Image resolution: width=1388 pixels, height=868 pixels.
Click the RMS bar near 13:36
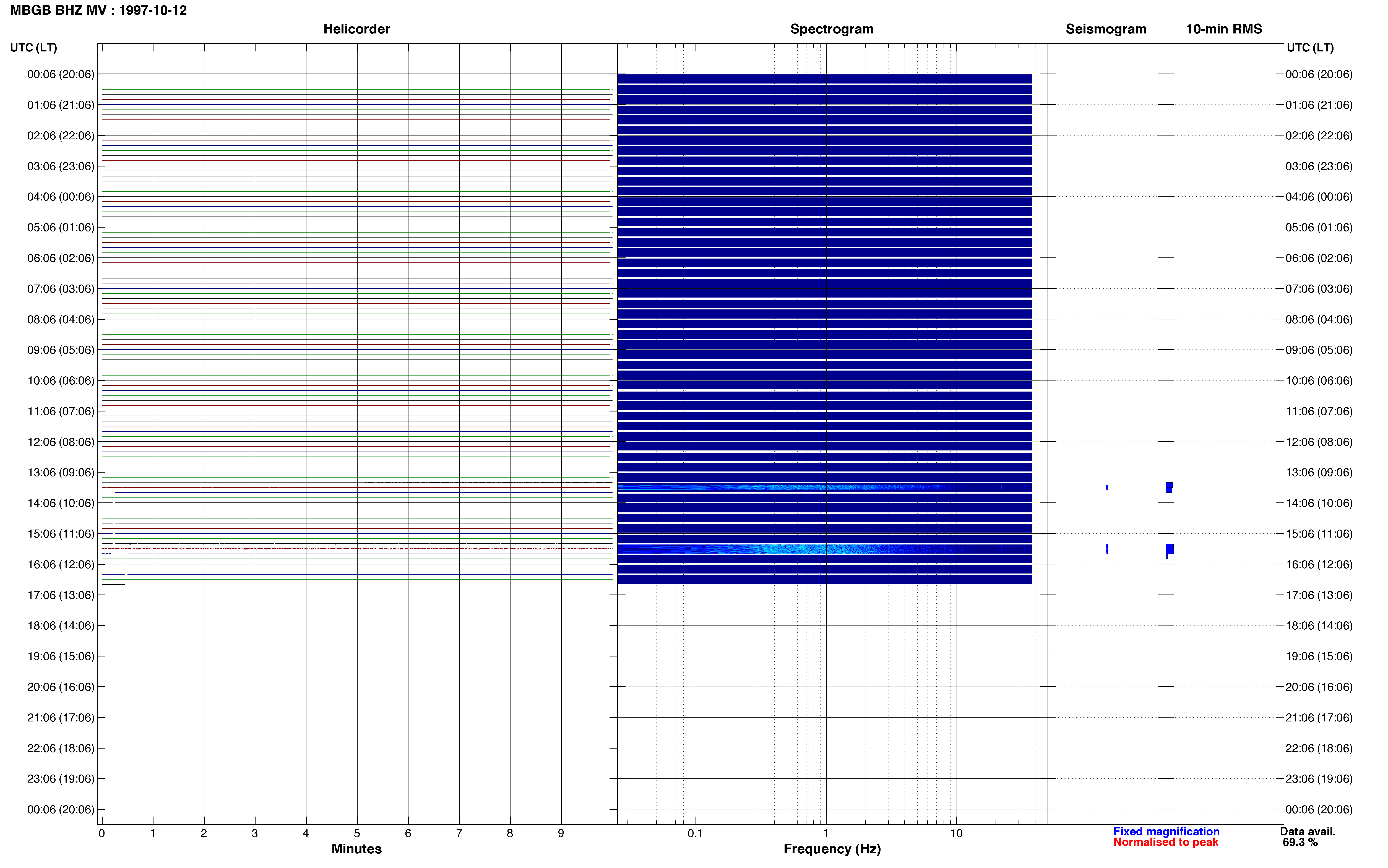1169,488
